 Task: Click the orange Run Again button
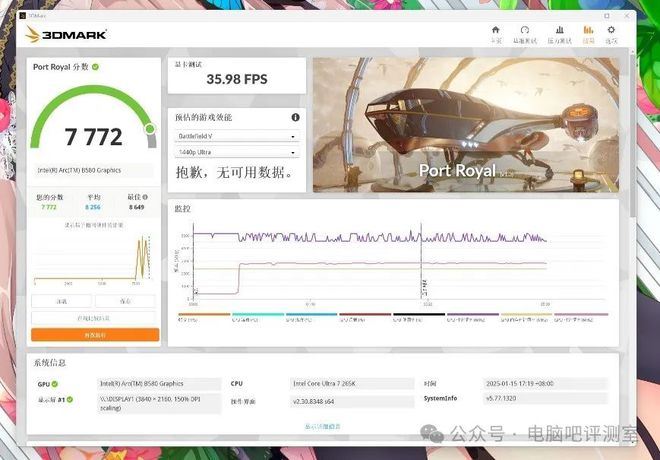pos(95,335)
